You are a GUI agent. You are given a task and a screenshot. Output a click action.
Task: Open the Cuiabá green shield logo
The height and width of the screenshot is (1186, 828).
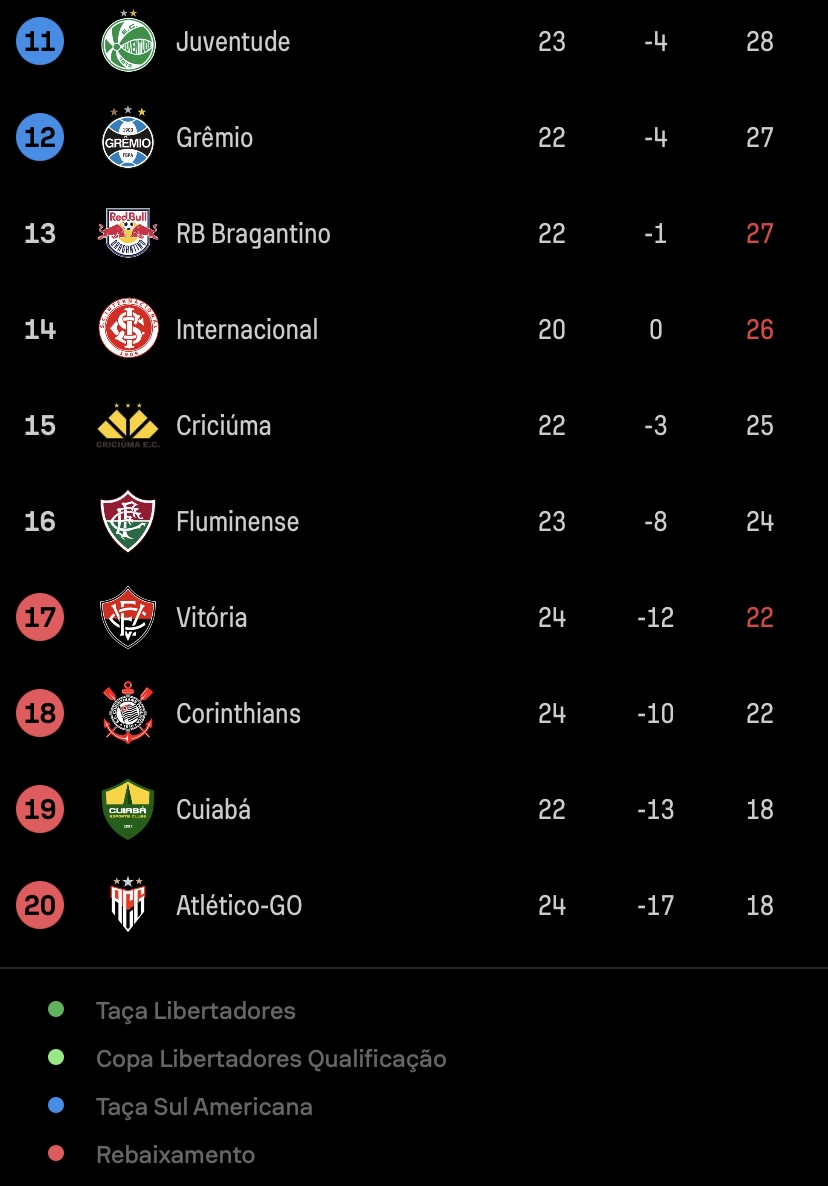coord(128,809)
